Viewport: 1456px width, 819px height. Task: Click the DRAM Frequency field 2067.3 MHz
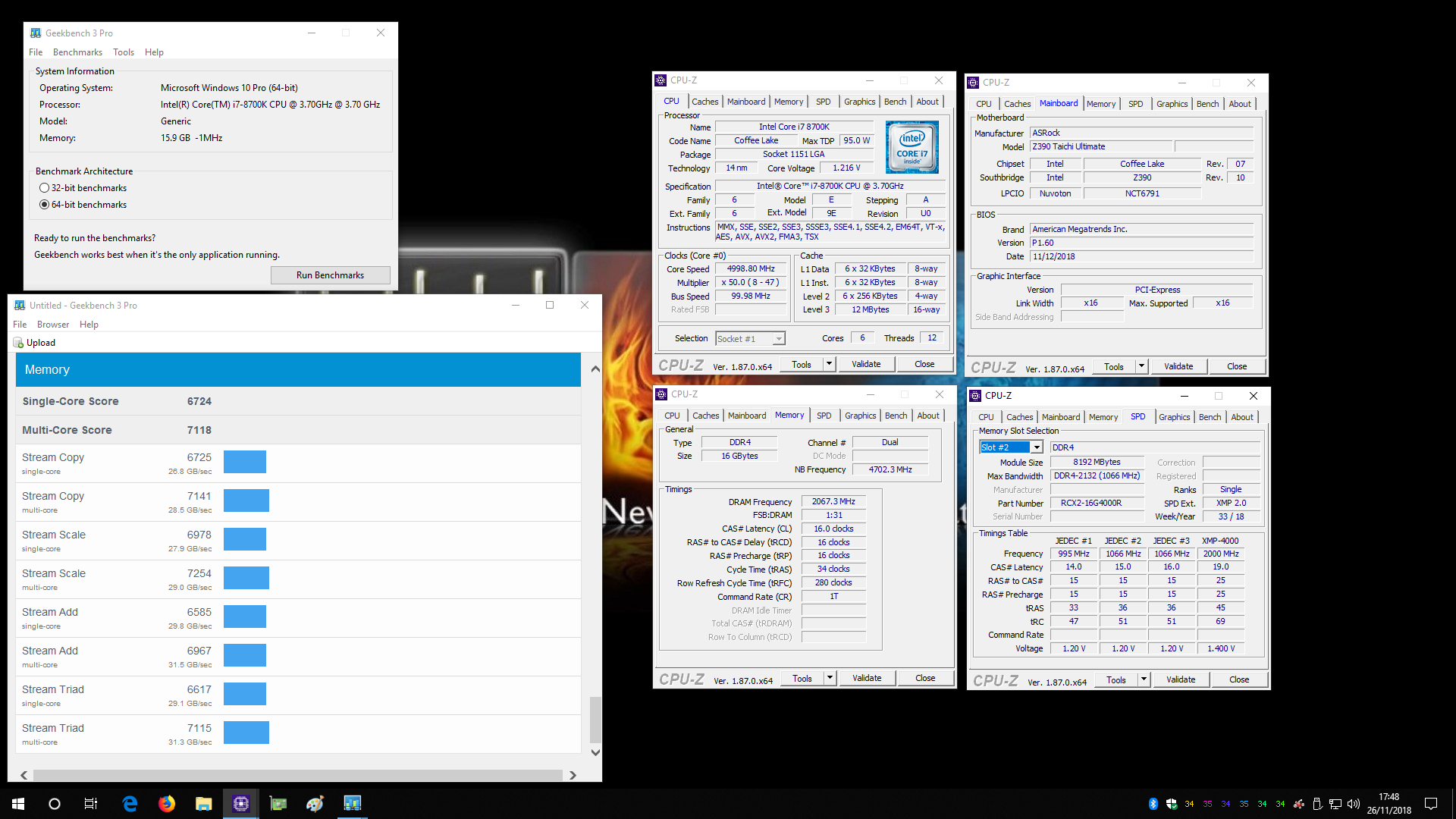[x=833, y=502]
